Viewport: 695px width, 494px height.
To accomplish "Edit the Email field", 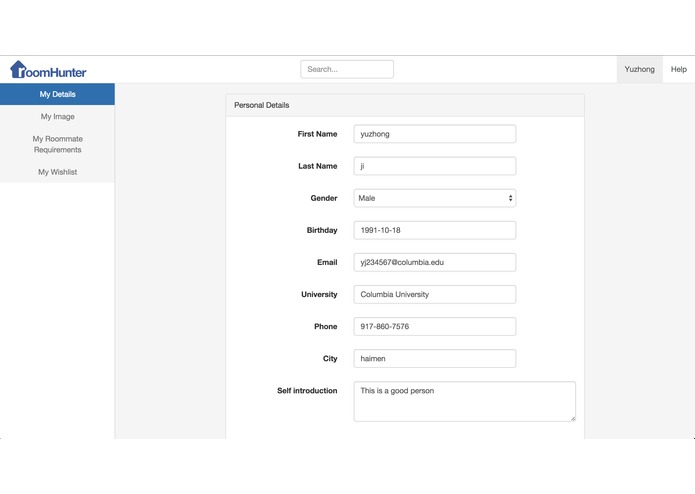I will pyautogui.click(x=434, y=262).
